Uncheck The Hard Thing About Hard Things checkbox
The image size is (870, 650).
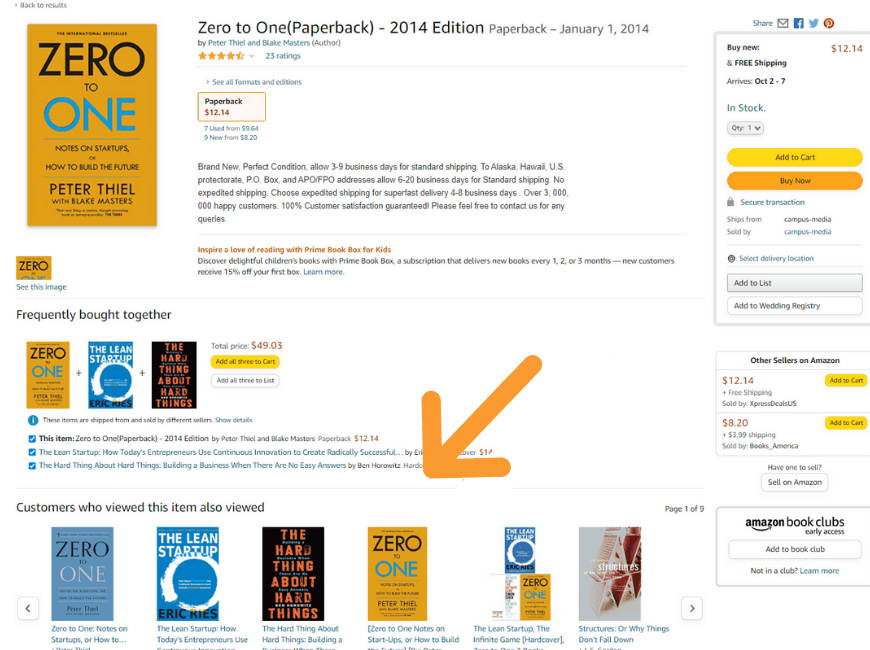point(32,466)
